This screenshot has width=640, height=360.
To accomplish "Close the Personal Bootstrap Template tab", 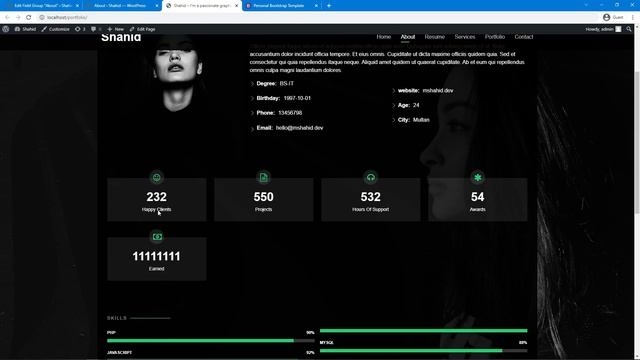I will (316, 6).
